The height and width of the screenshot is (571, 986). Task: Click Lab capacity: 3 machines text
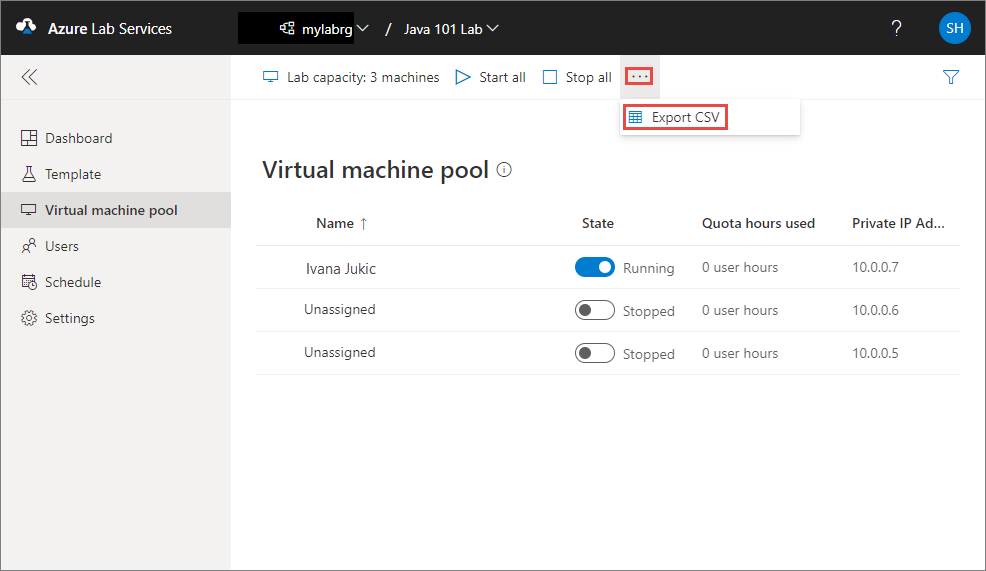pyautogui.click(x=363, y=77)
